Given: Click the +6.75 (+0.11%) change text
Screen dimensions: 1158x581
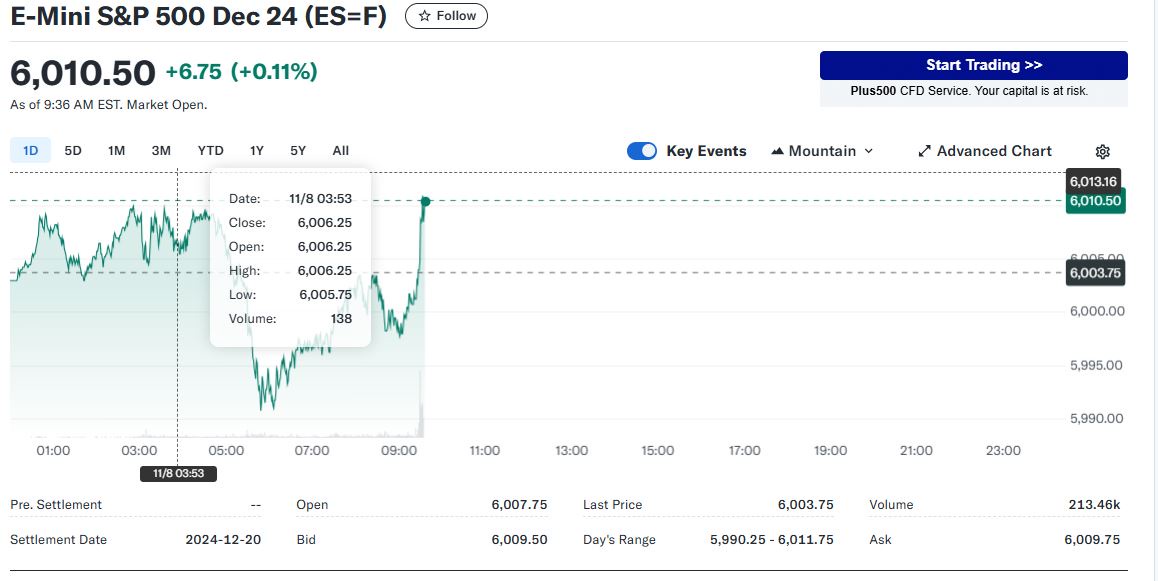Looking at the screenshot, I should [x=241, y=72].
